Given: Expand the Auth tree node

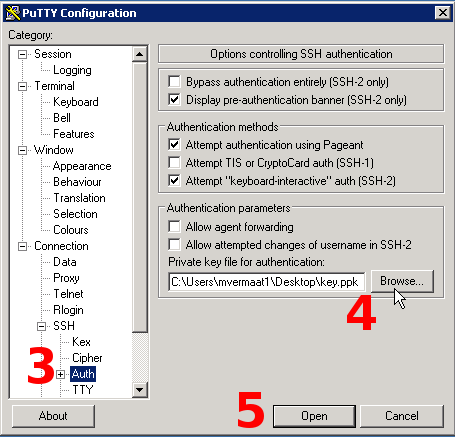Looking at the screenshot, I should (x=60, y=374).
